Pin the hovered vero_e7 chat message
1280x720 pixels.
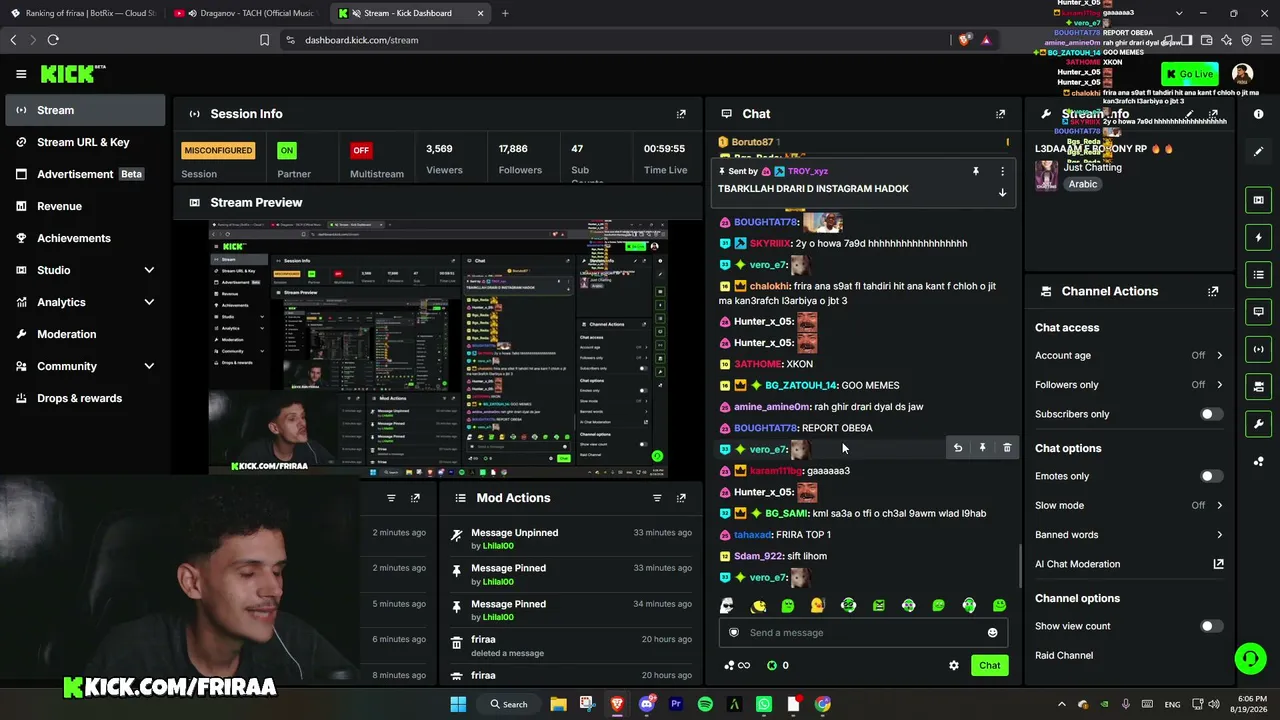[x=982, y=448]
